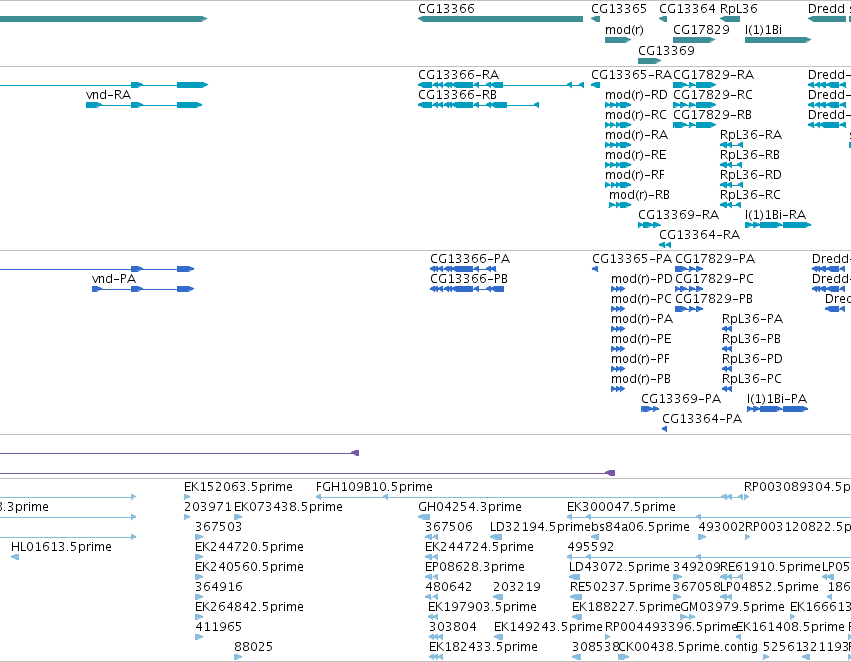Click the CG13366-PA protein label
This screenshot has height=662, width=851.
point(471,259)
